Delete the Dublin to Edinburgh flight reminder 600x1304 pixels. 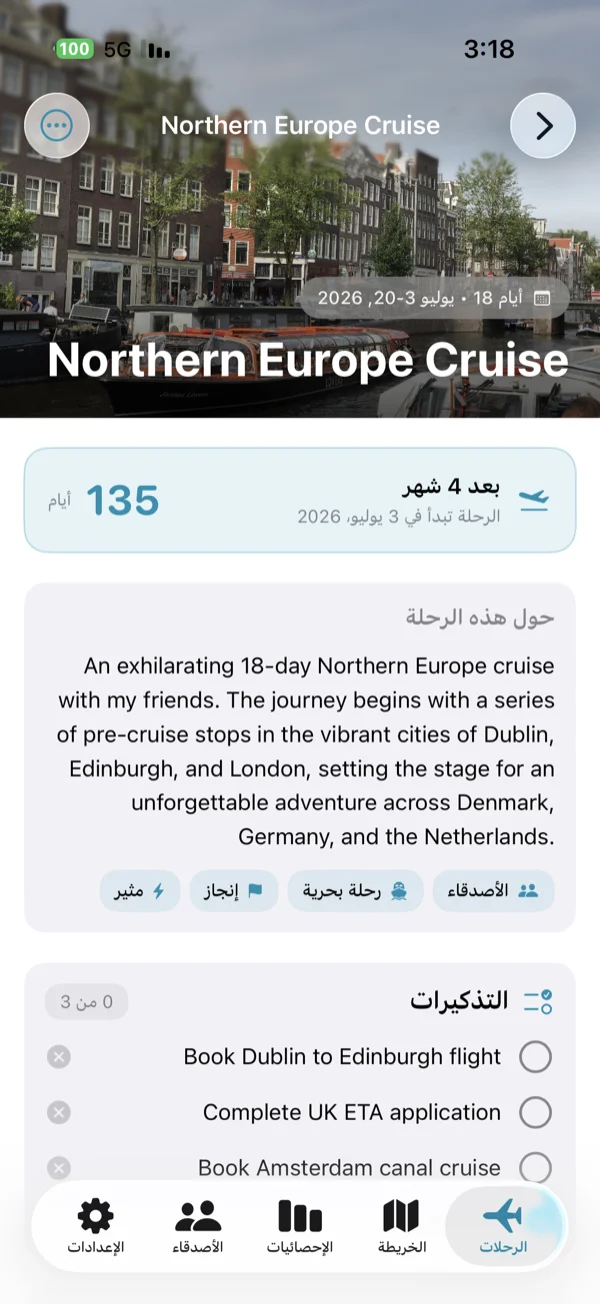(x=59, y=1057)
